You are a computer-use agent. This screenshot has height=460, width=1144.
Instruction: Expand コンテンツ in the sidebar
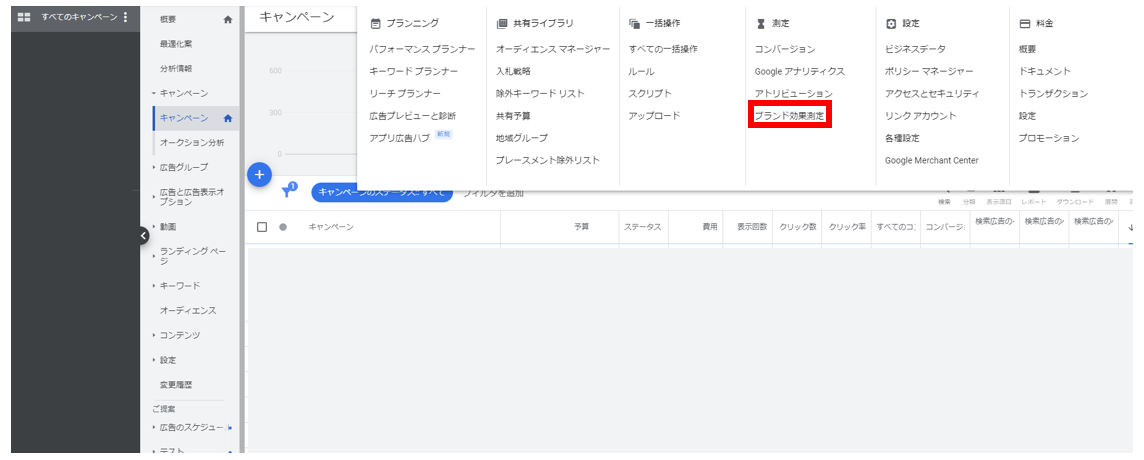click(154, 335)
